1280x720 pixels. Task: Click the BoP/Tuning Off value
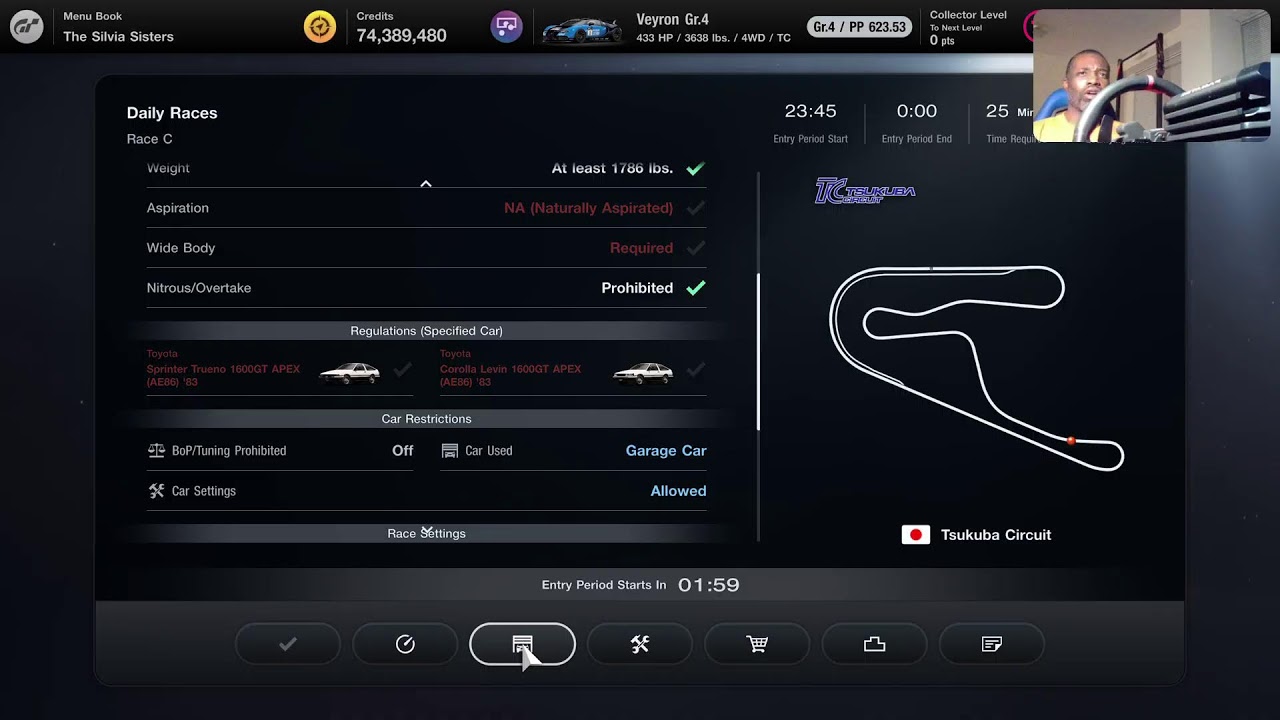click(x=402, y=451)
